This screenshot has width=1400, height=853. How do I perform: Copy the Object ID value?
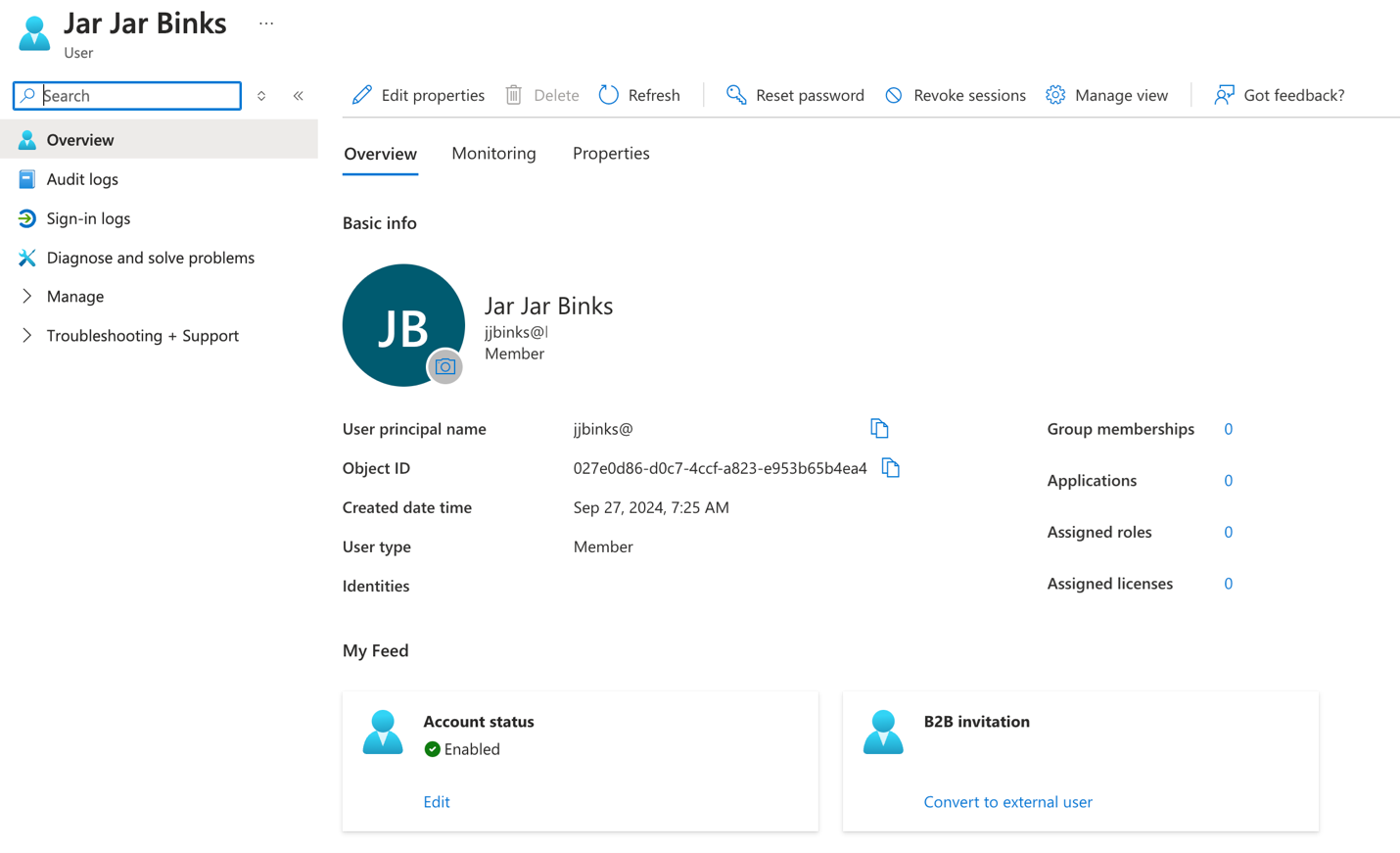point(890,467)
